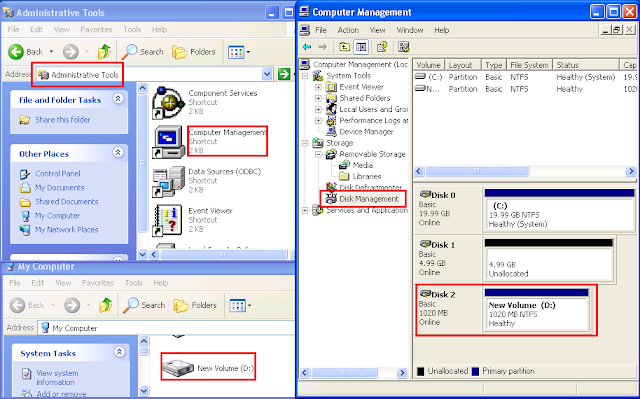Select Libraries under Removable Storage
The height and width of the screenshot is (399, 640).
[367, 176]
